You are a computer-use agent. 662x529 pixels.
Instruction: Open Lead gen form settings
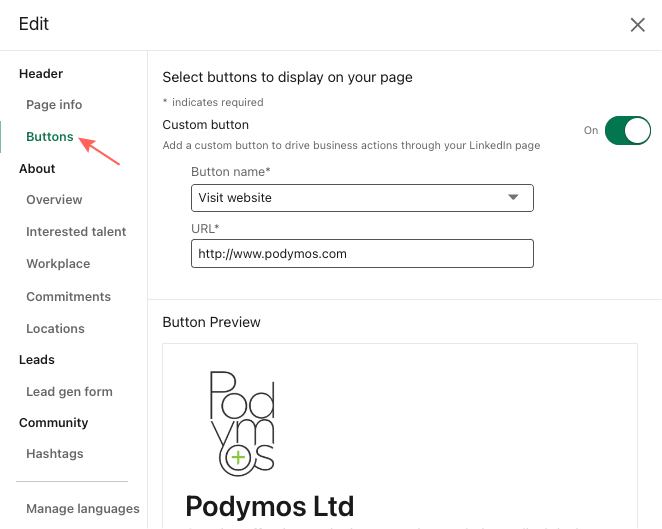[x=69, y=392]
